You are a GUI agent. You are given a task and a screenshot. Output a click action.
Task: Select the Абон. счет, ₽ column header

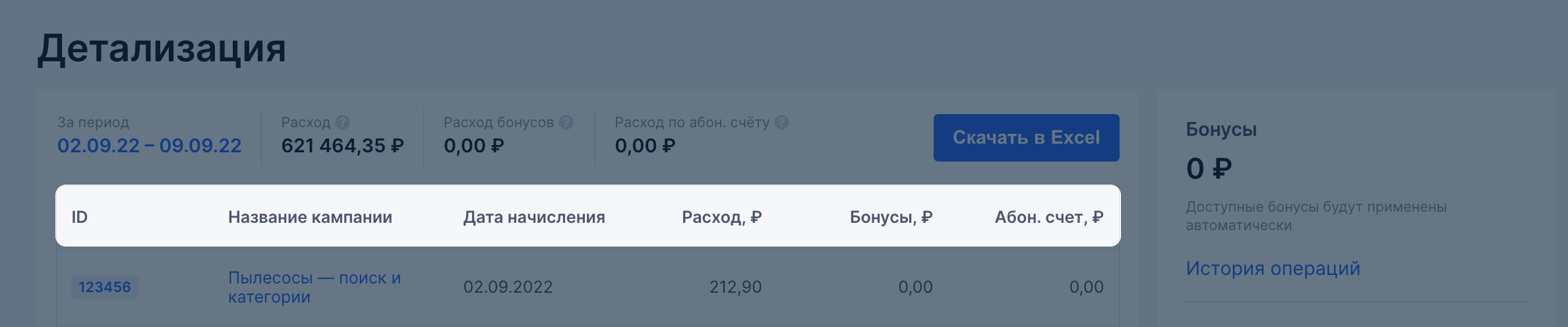pyautogui.click(x=1049, y=217)
